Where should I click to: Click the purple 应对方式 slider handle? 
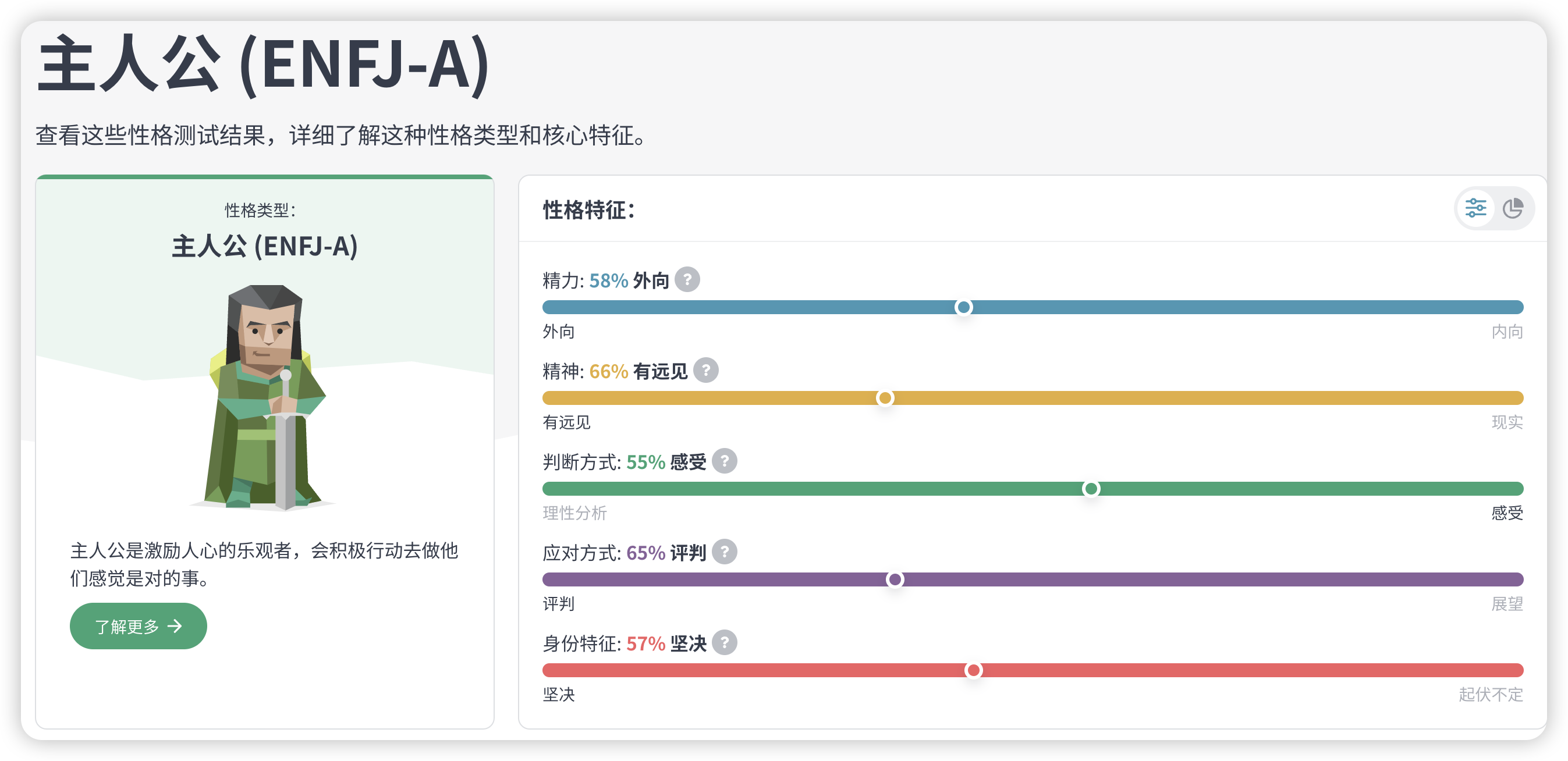pyautogui.click(x=894, y=579)
